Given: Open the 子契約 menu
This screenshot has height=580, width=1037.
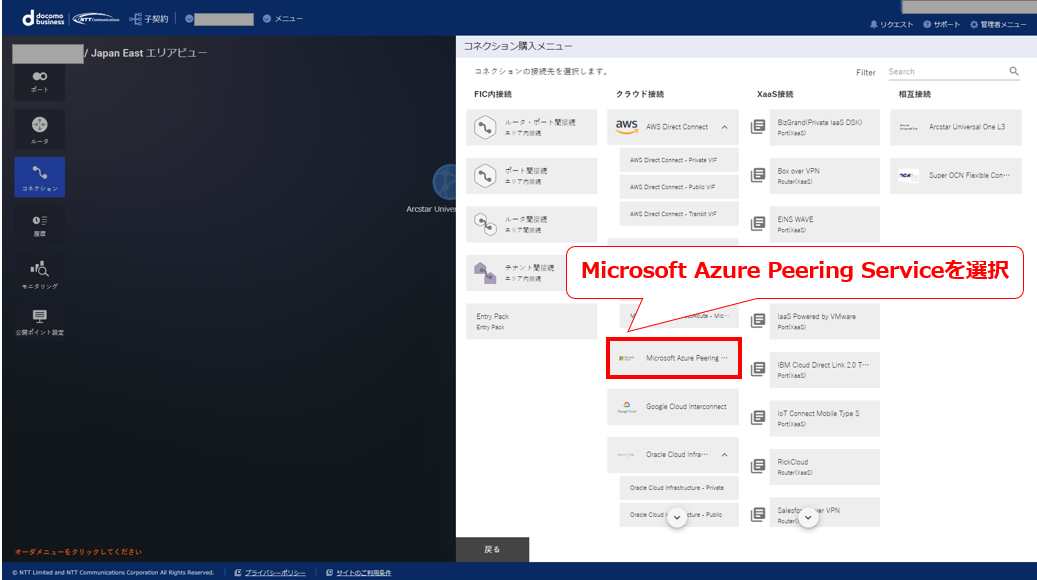Looking at the screenshot, I should (149, 19).
